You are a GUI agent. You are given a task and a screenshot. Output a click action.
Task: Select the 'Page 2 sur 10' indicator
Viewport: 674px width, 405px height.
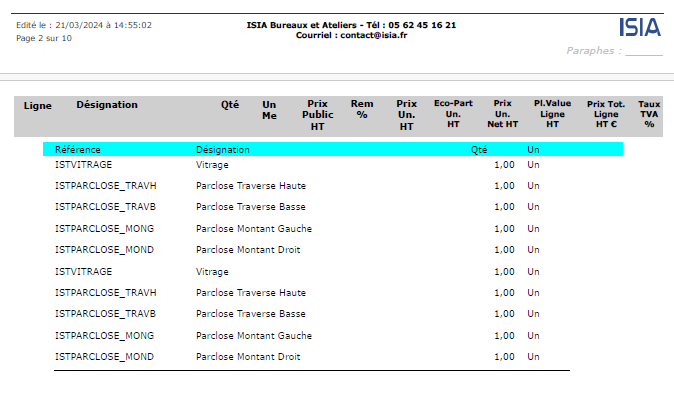pos(44,38)
